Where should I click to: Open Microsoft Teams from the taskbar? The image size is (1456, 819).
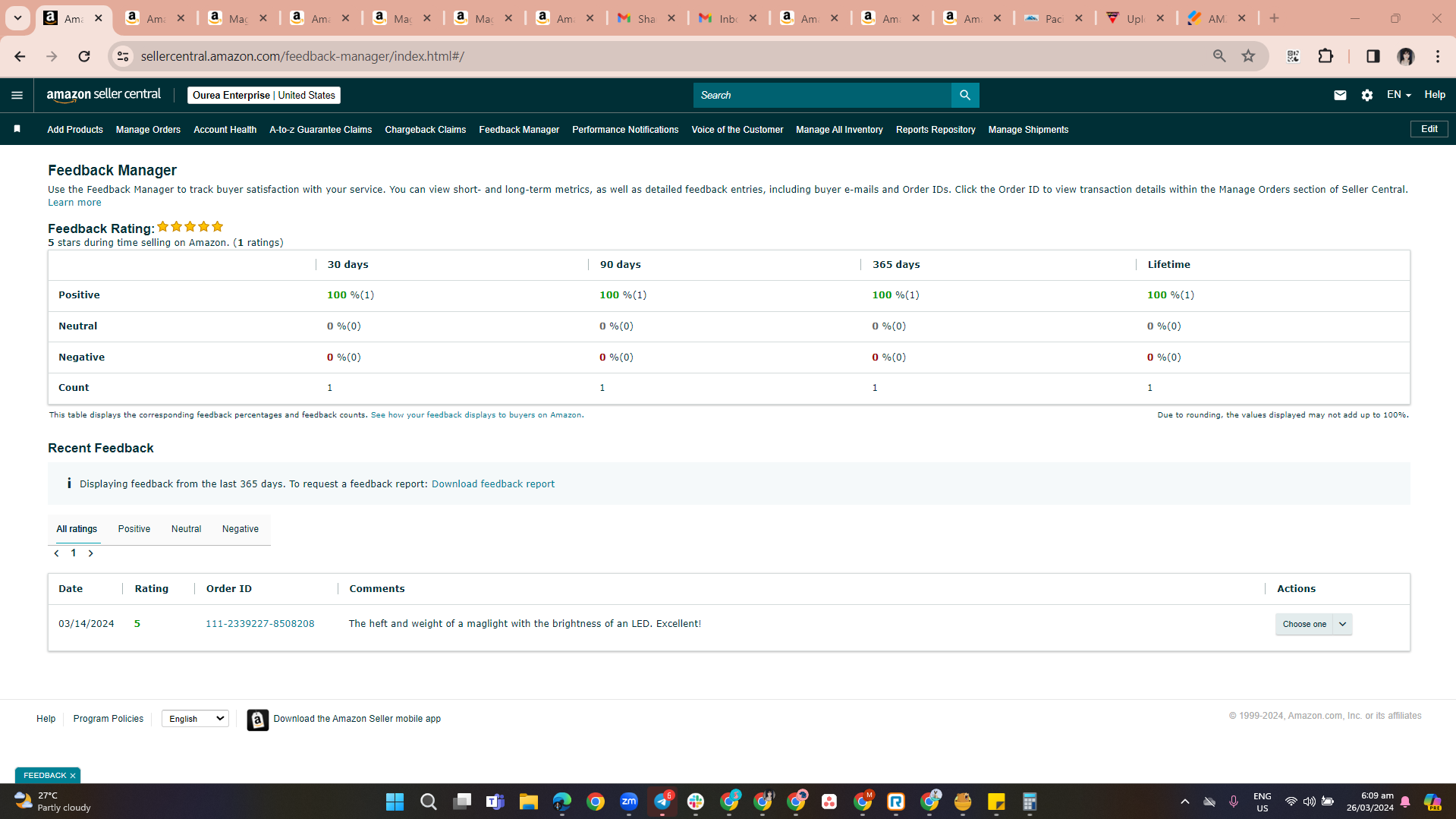(495, 802)
